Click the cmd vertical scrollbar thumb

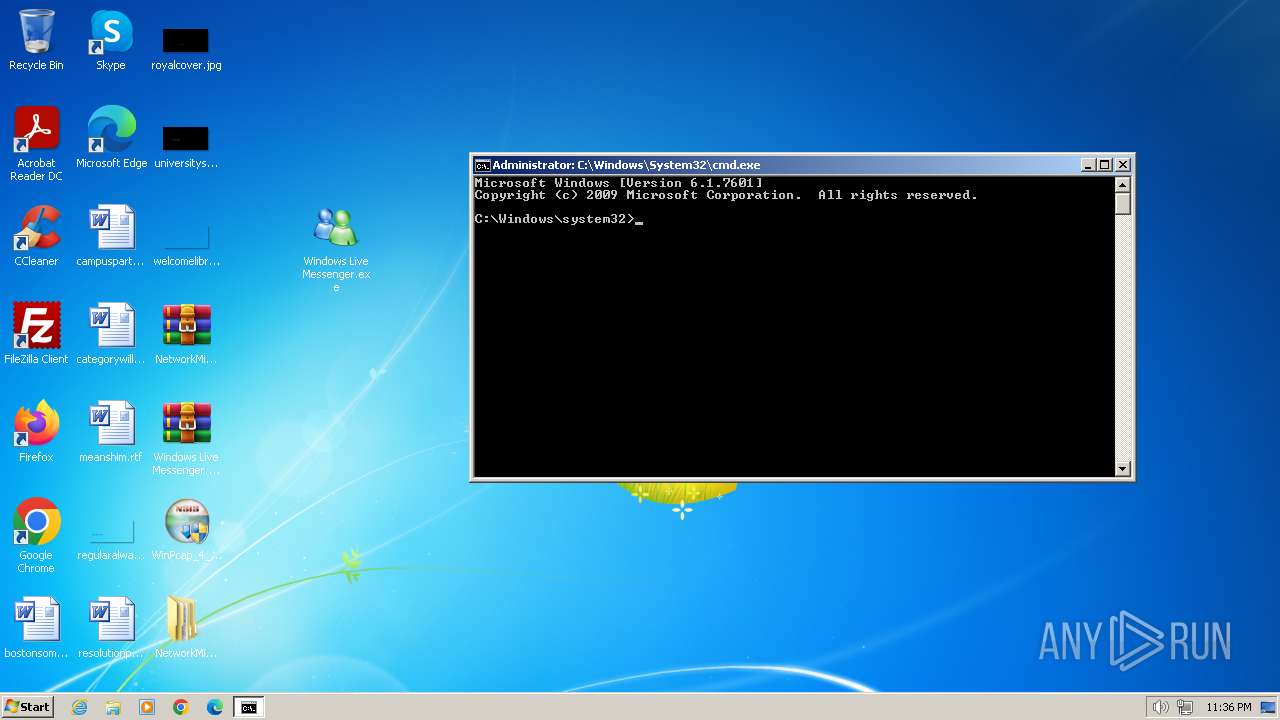pyautogui.click(x=1122, y=203)
